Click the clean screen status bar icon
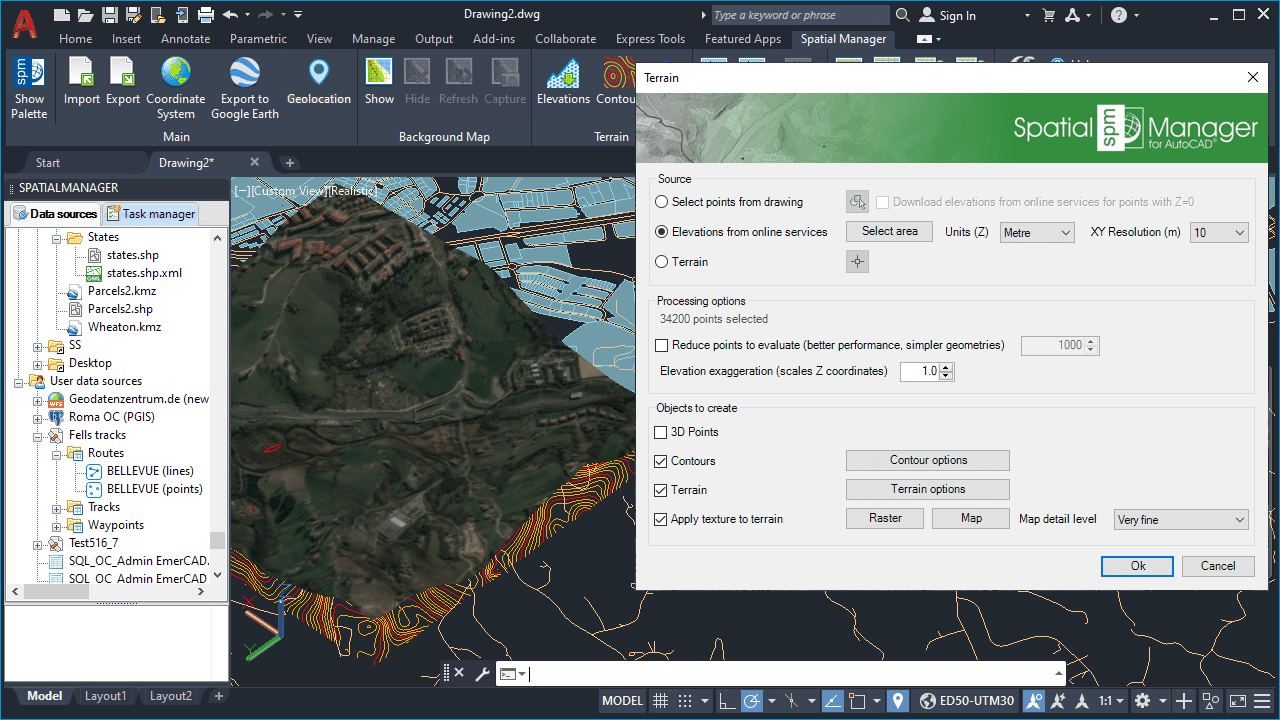1280x720 pixels. point(1237,701)
